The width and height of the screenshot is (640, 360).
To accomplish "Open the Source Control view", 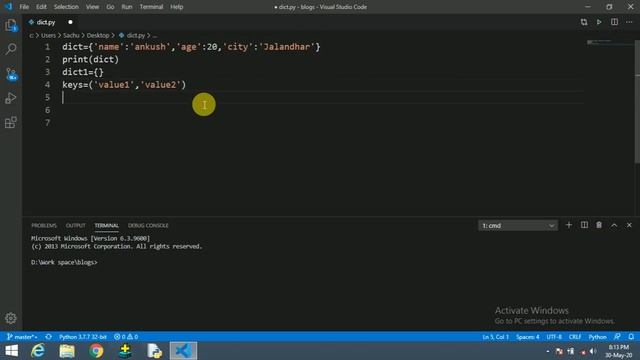I will [11, 74].
